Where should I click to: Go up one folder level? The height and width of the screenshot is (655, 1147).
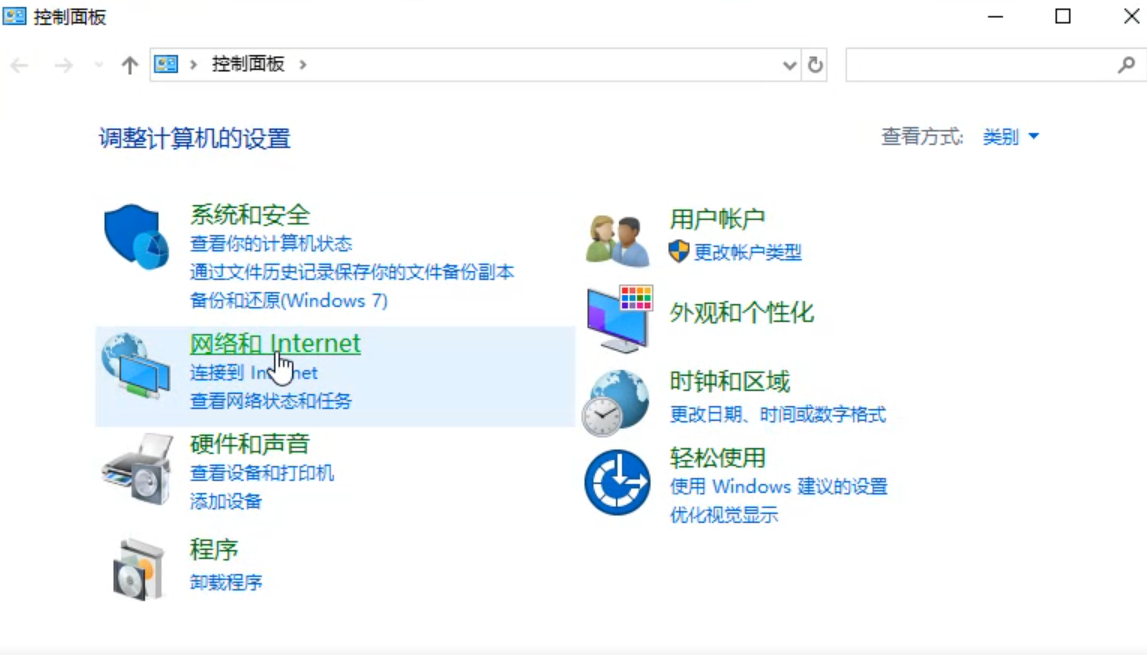point(129,65)
